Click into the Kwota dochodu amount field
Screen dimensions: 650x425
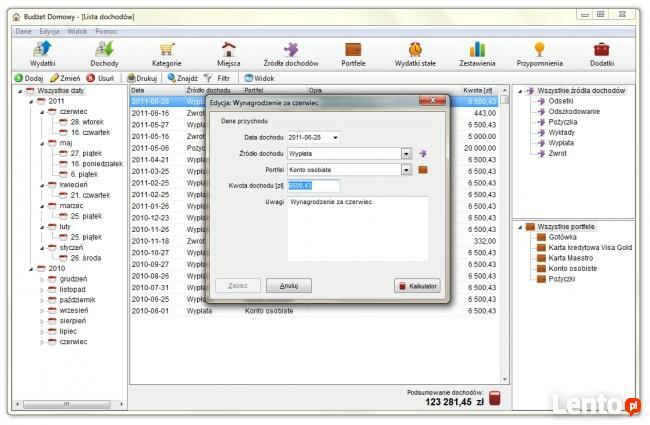click(314, 186)
